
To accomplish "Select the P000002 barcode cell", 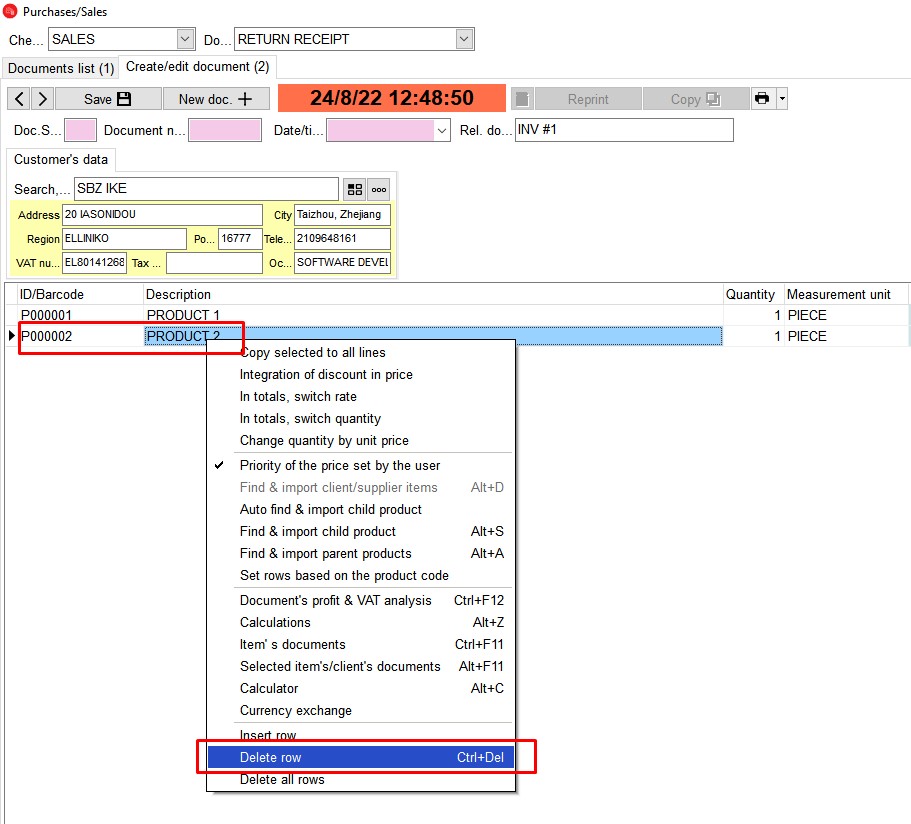I will (x=80, y=336).
